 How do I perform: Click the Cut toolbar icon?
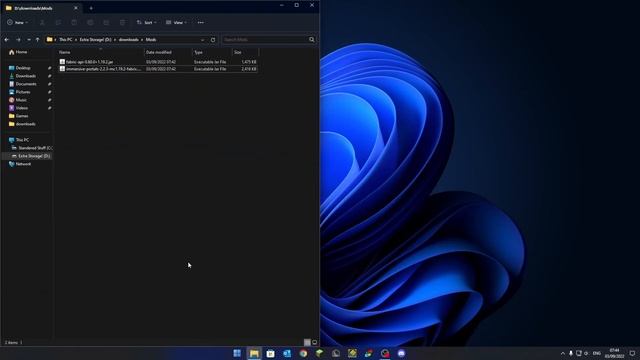pos(42,22)
